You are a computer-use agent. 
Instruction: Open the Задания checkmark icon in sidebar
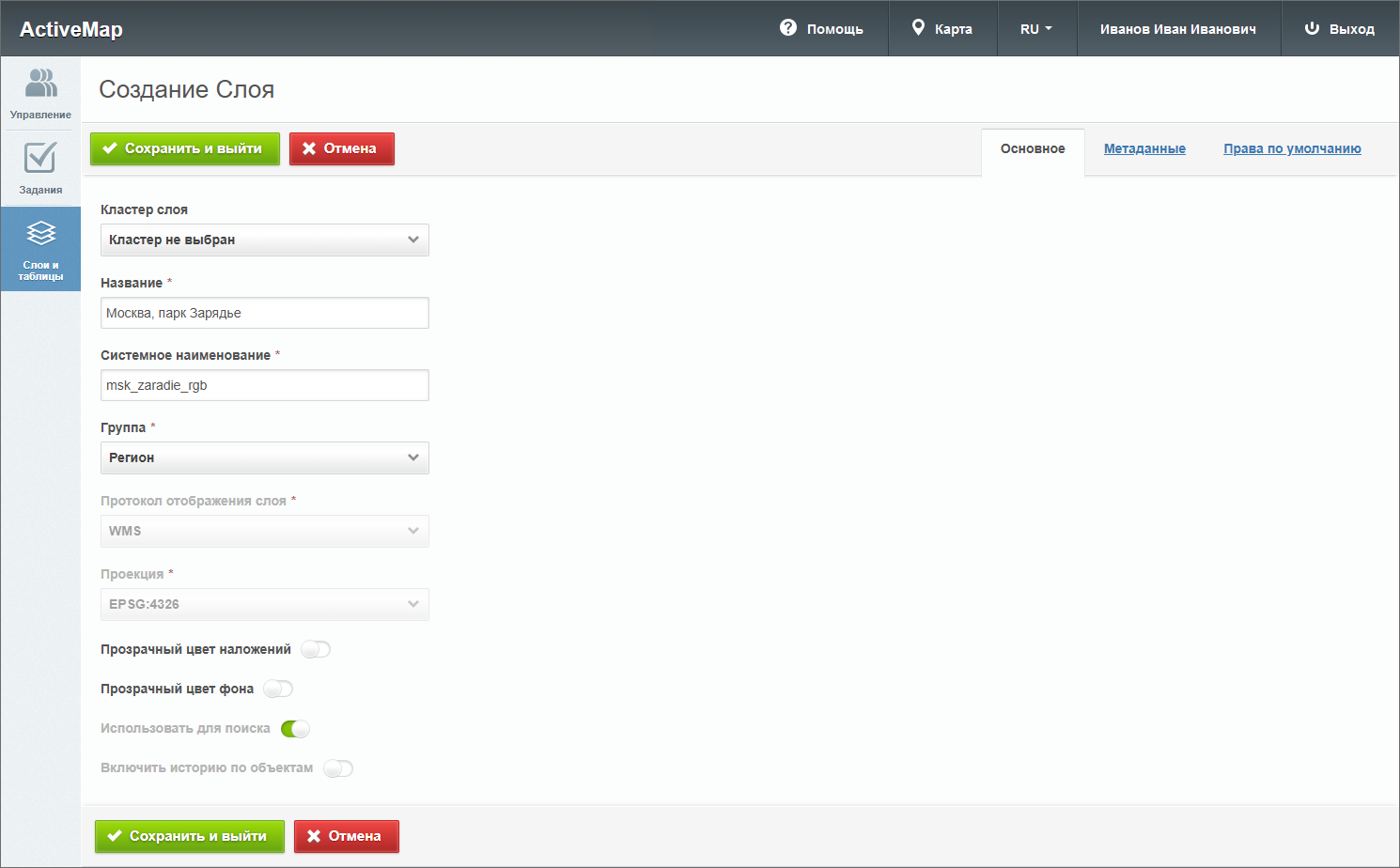point(40,158)
